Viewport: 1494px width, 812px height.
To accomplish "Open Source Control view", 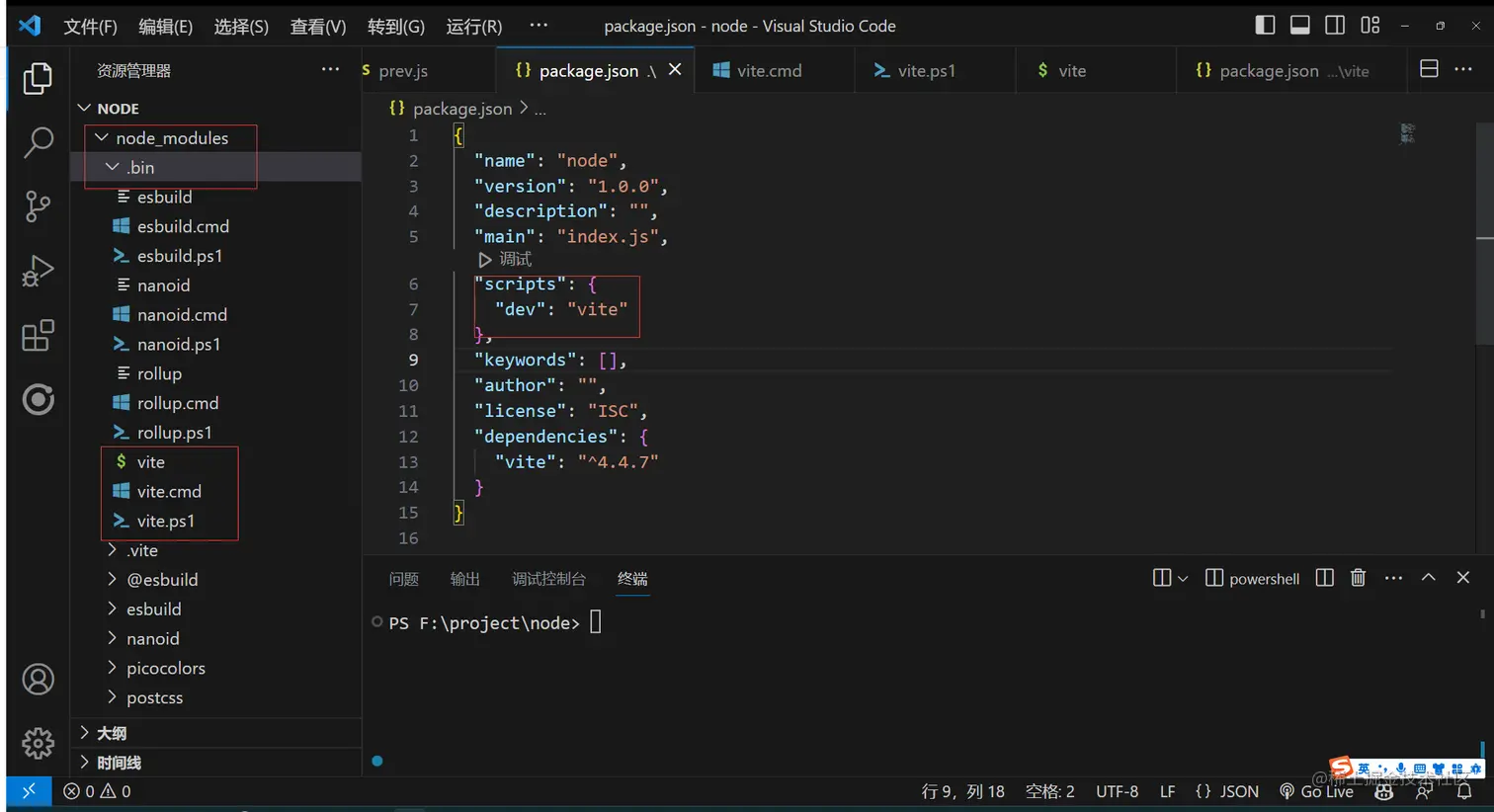I will 38,206.
